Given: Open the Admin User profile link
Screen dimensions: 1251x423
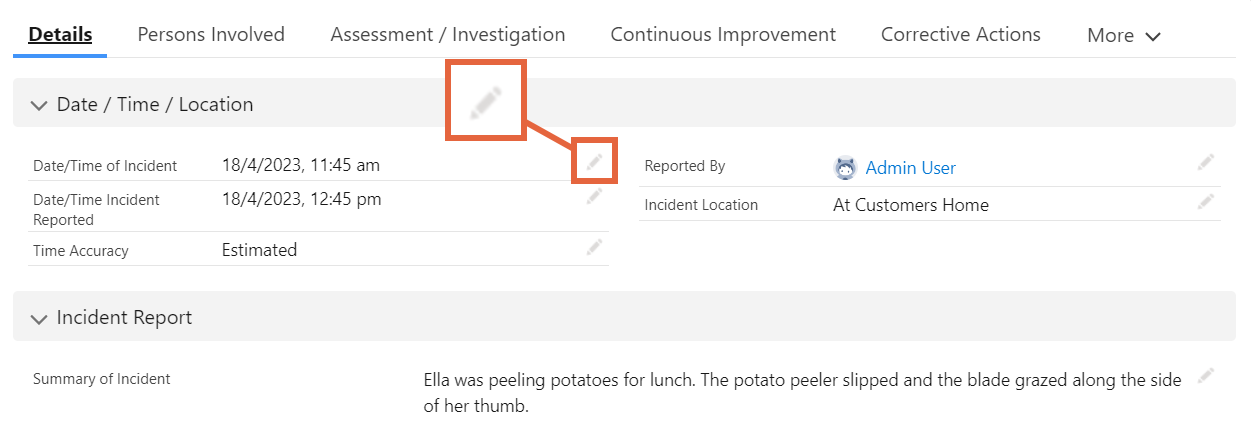Looking at the screenshot, I should click(x=911, y=168).
